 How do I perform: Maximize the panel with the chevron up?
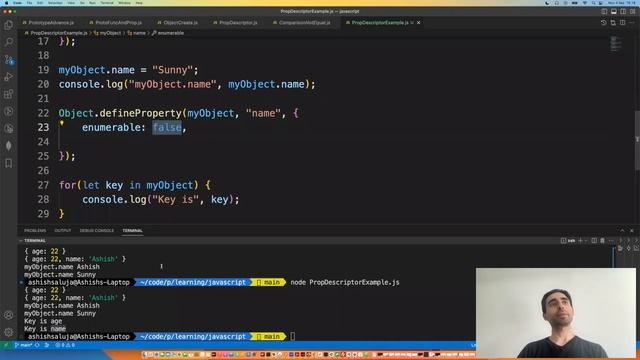622,231
